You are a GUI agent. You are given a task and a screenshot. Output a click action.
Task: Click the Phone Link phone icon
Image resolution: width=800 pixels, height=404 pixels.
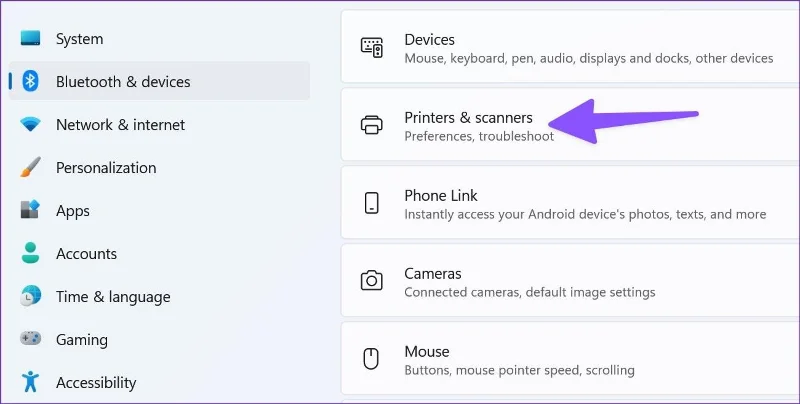(372, 203)
